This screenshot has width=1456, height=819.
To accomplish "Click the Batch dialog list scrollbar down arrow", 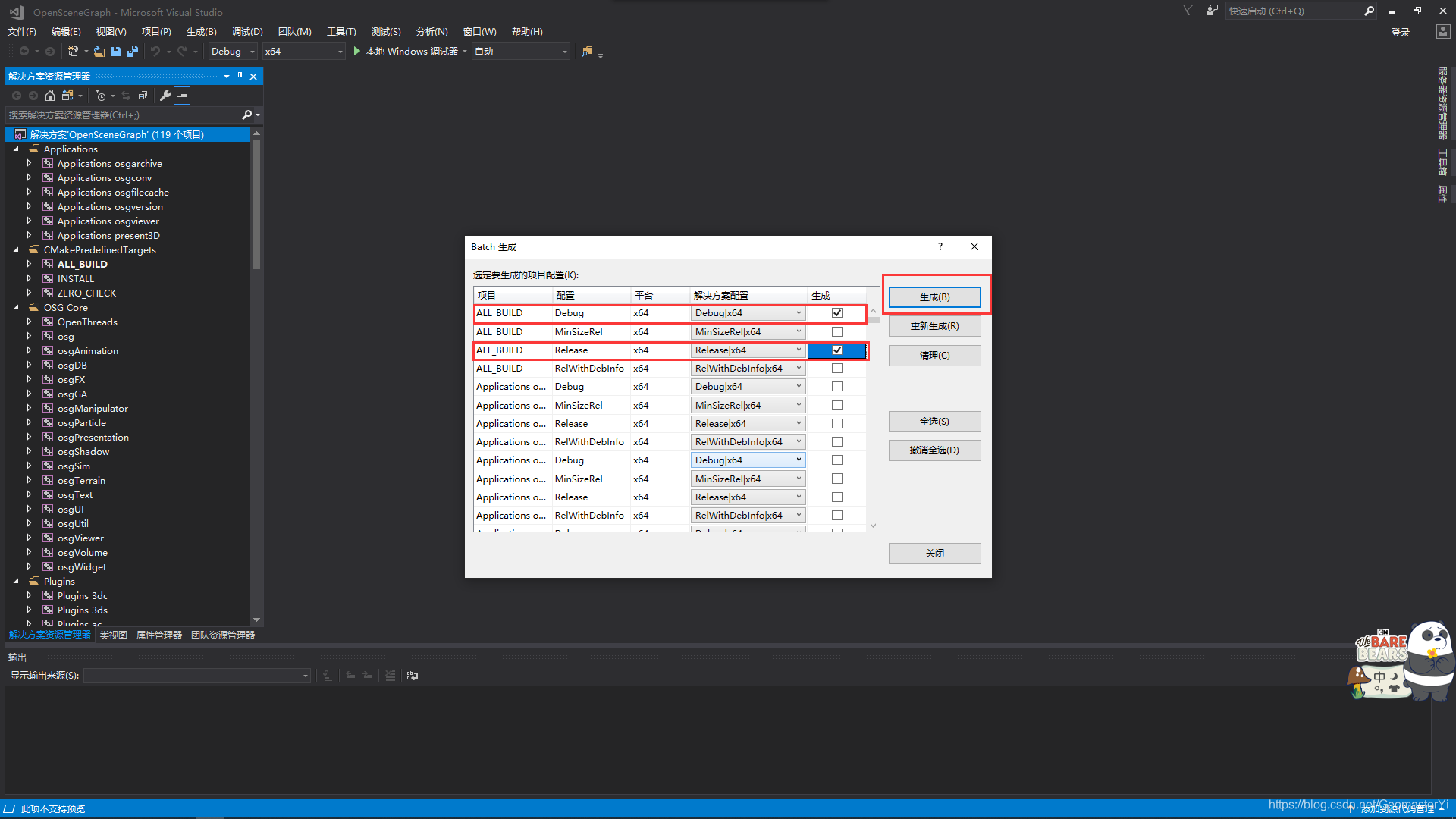I will click(x=874, y=526).
